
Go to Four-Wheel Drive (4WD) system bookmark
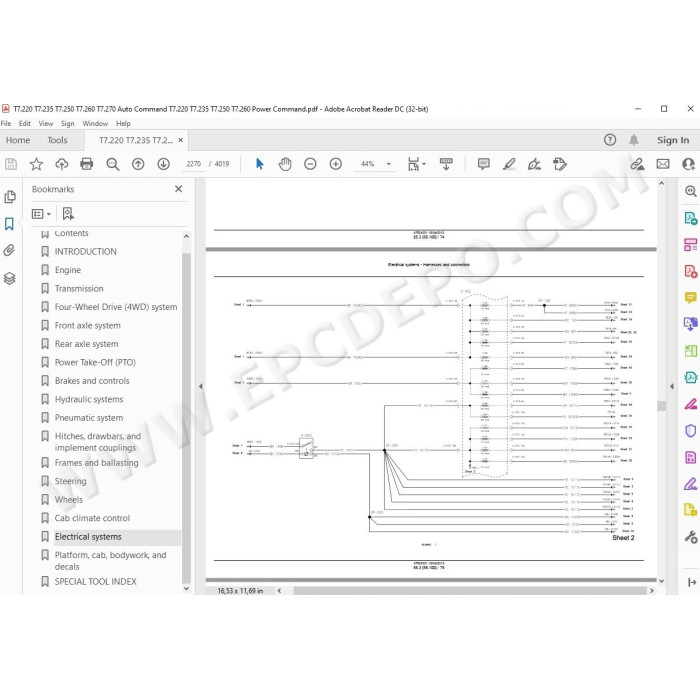116,307
